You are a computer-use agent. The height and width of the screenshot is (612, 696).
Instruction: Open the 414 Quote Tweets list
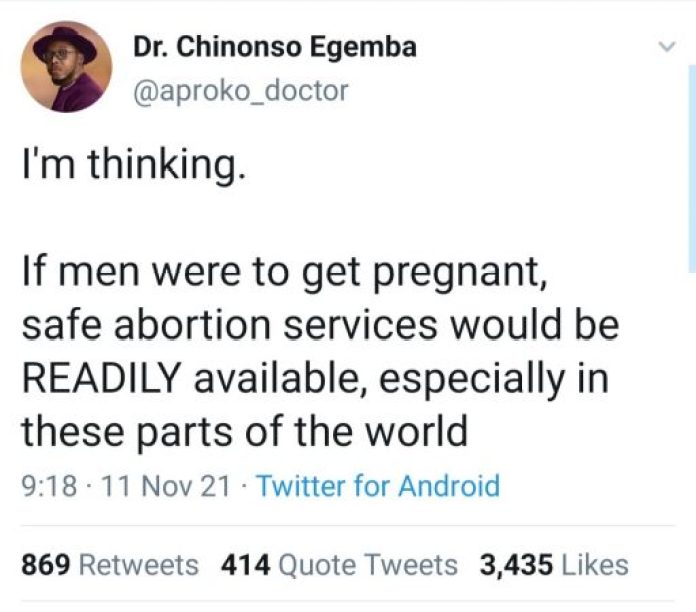point(339,565)
